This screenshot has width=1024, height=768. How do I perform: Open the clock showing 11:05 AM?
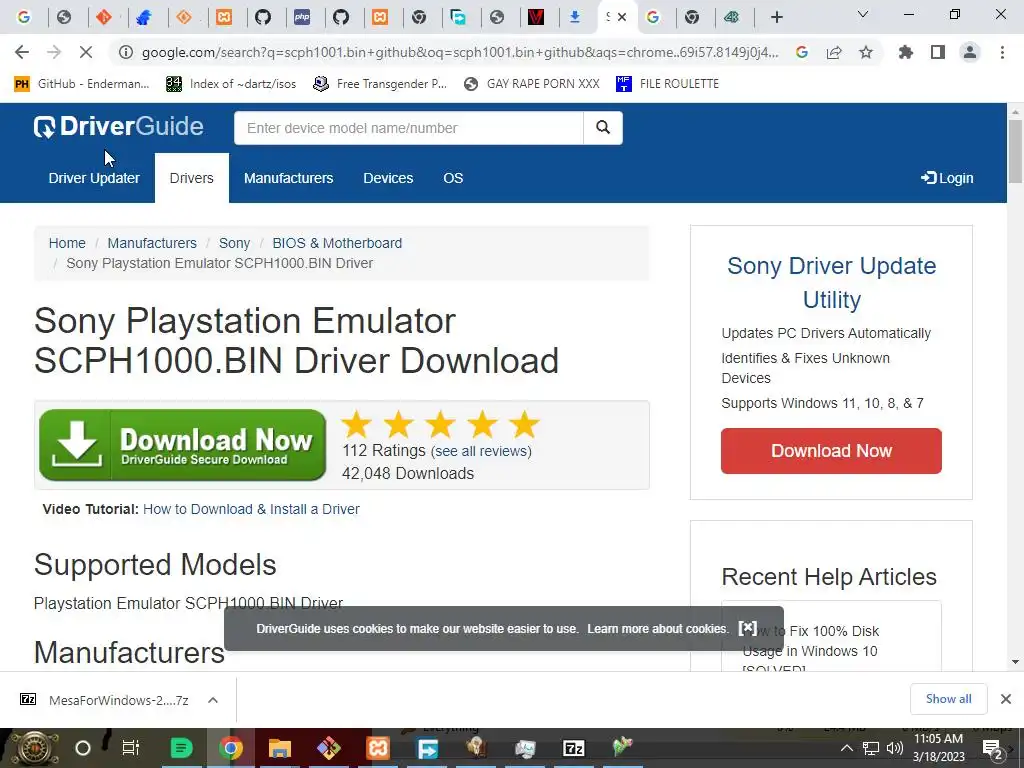click(x=938, y=748)
